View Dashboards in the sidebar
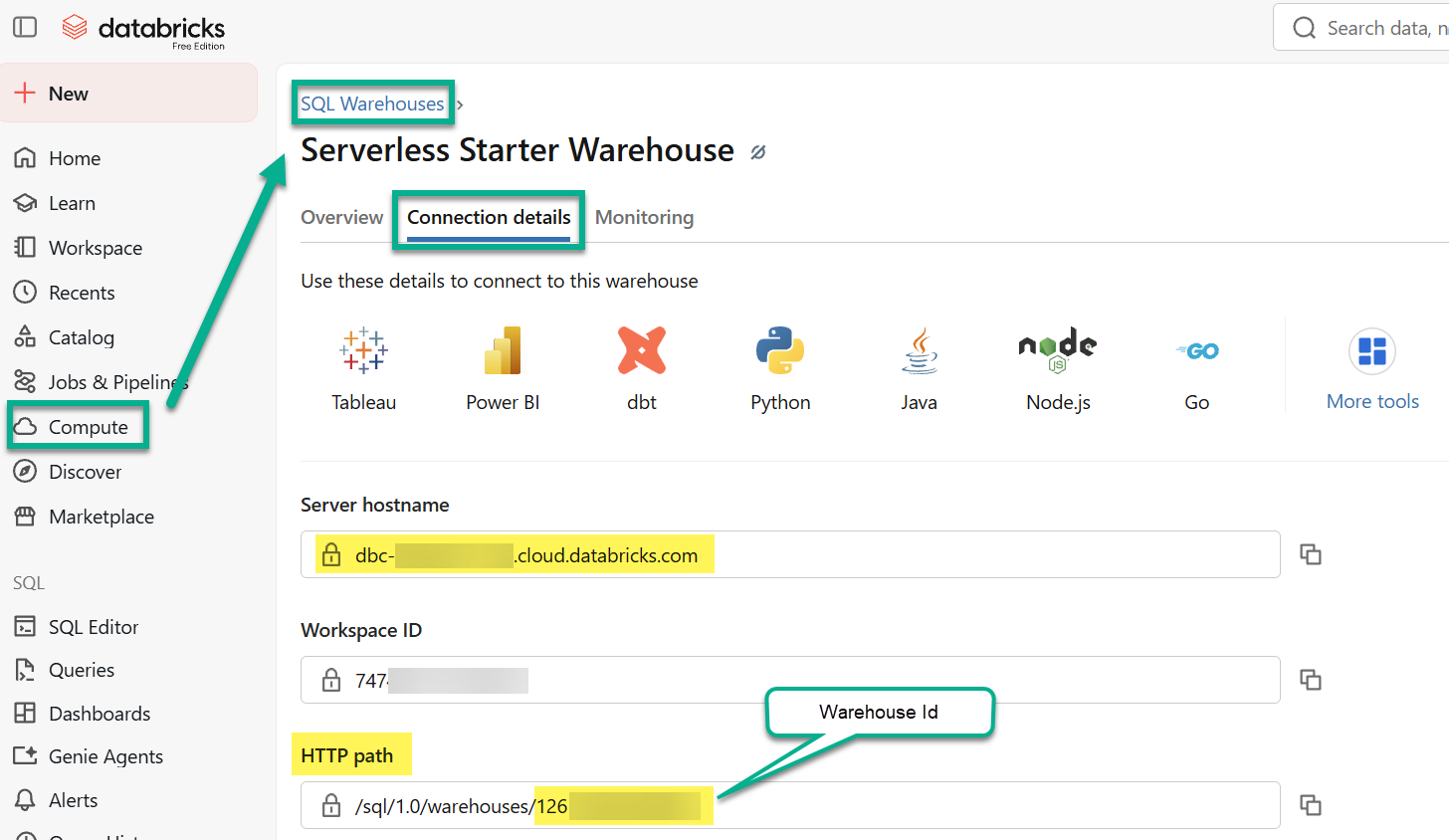Viewport: 1449px width, 840px height. coord(100,714)
